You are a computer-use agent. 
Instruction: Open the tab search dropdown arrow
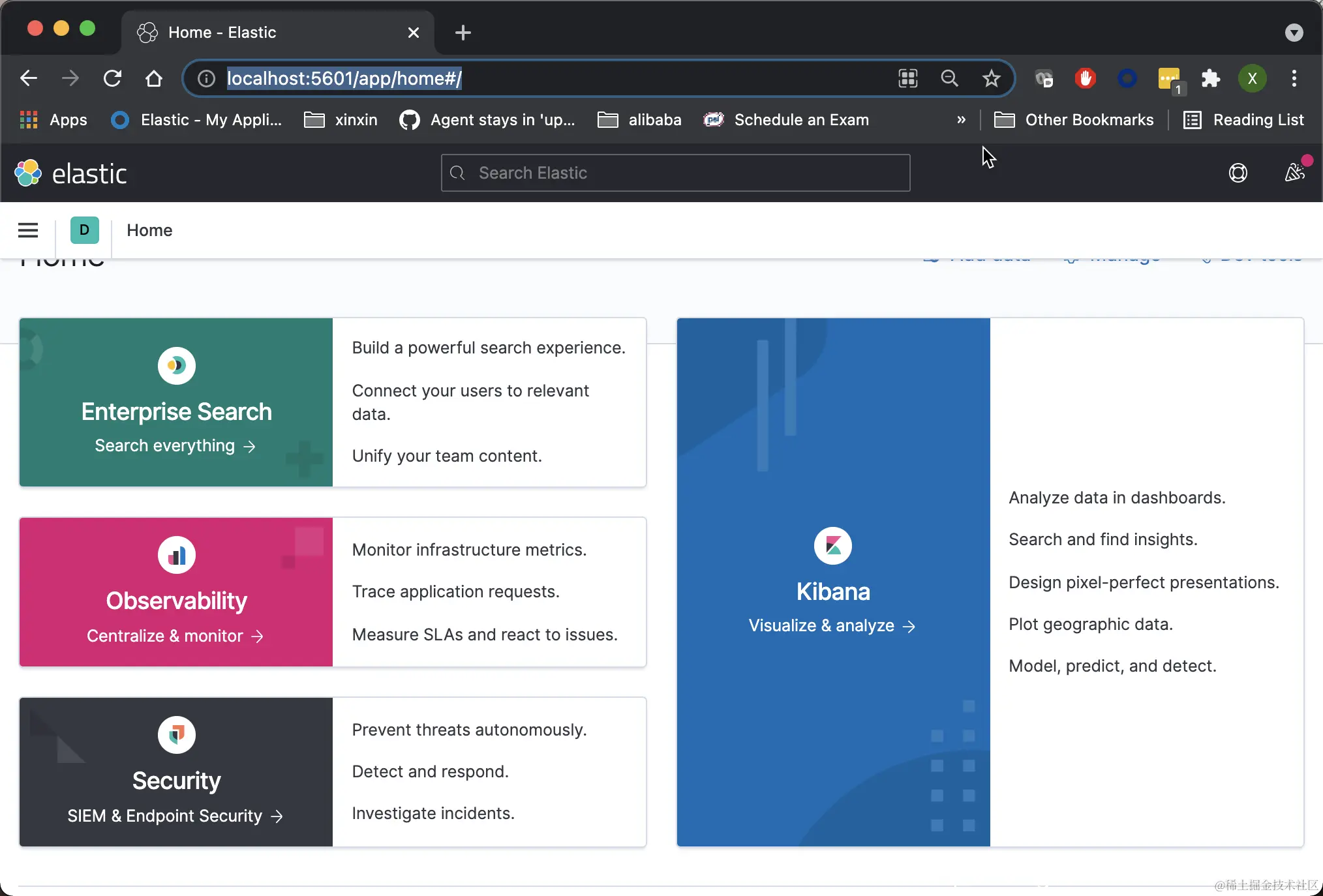(1294, 33)
